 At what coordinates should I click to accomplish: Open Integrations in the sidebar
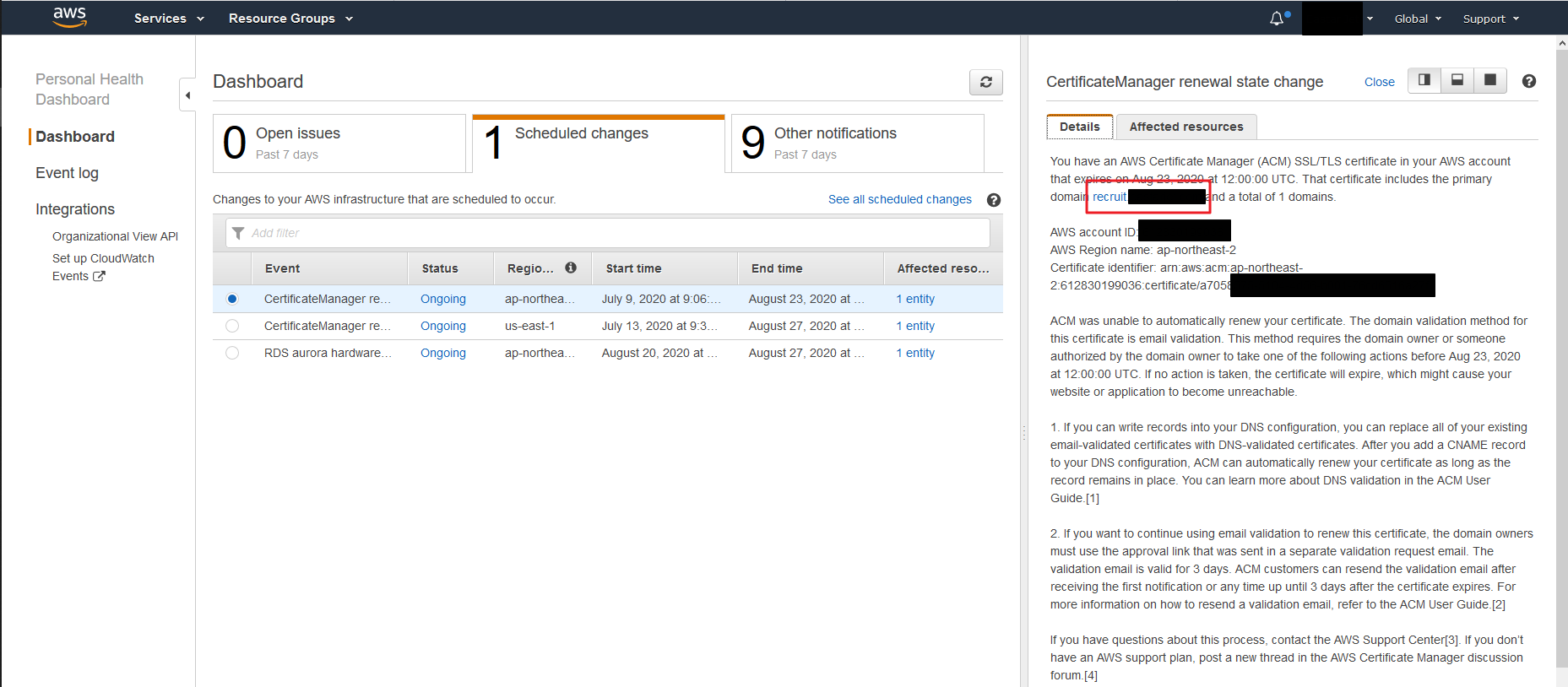75,209
